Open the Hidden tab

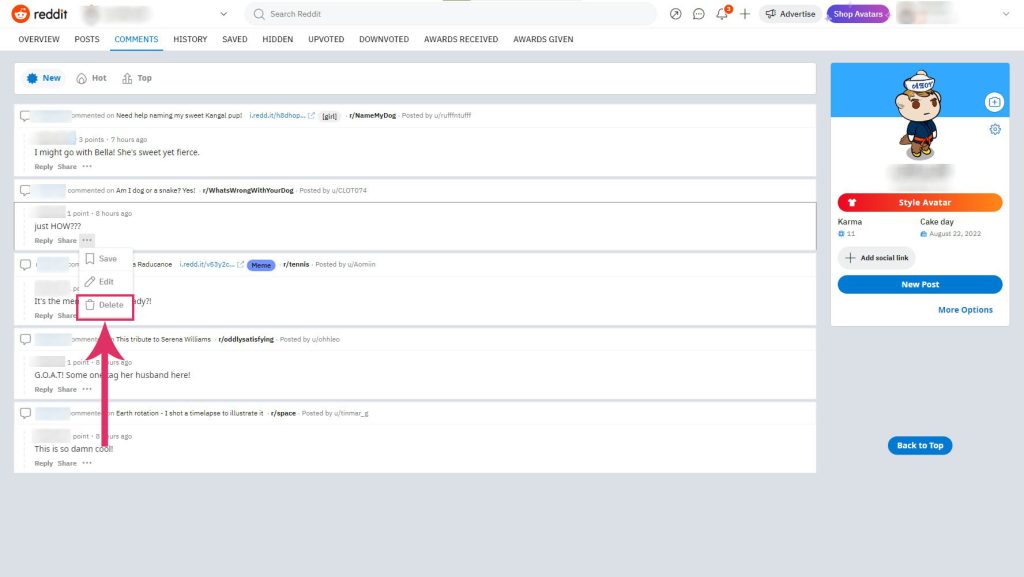278,39
